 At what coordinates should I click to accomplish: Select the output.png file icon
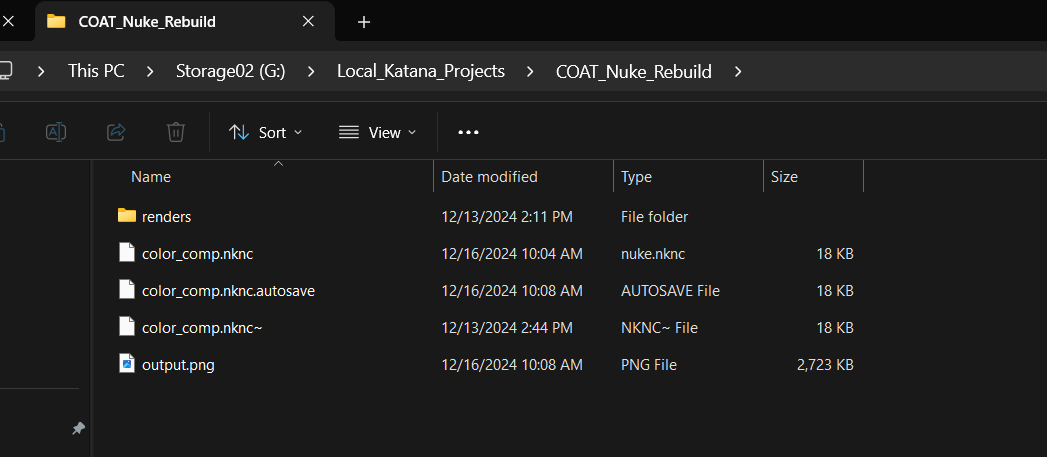tap(126, 365)
